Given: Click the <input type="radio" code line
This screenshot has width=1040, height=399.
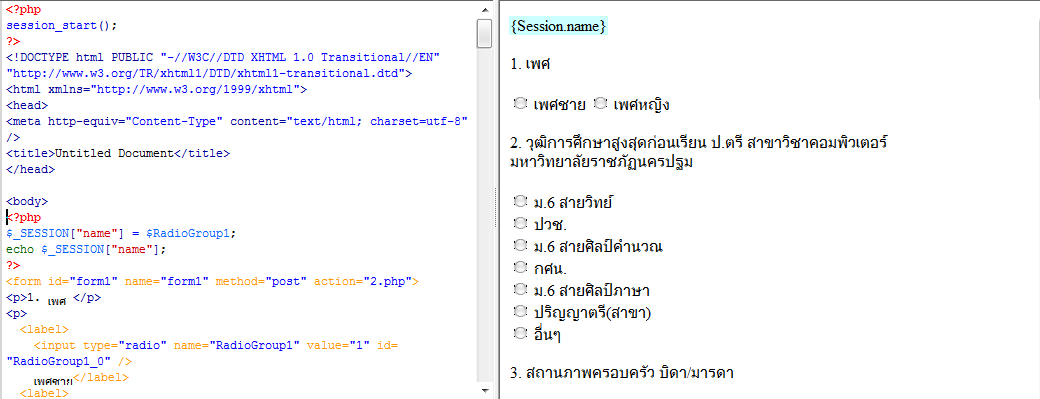Looking at the screenshot, I should click(216, 345).
